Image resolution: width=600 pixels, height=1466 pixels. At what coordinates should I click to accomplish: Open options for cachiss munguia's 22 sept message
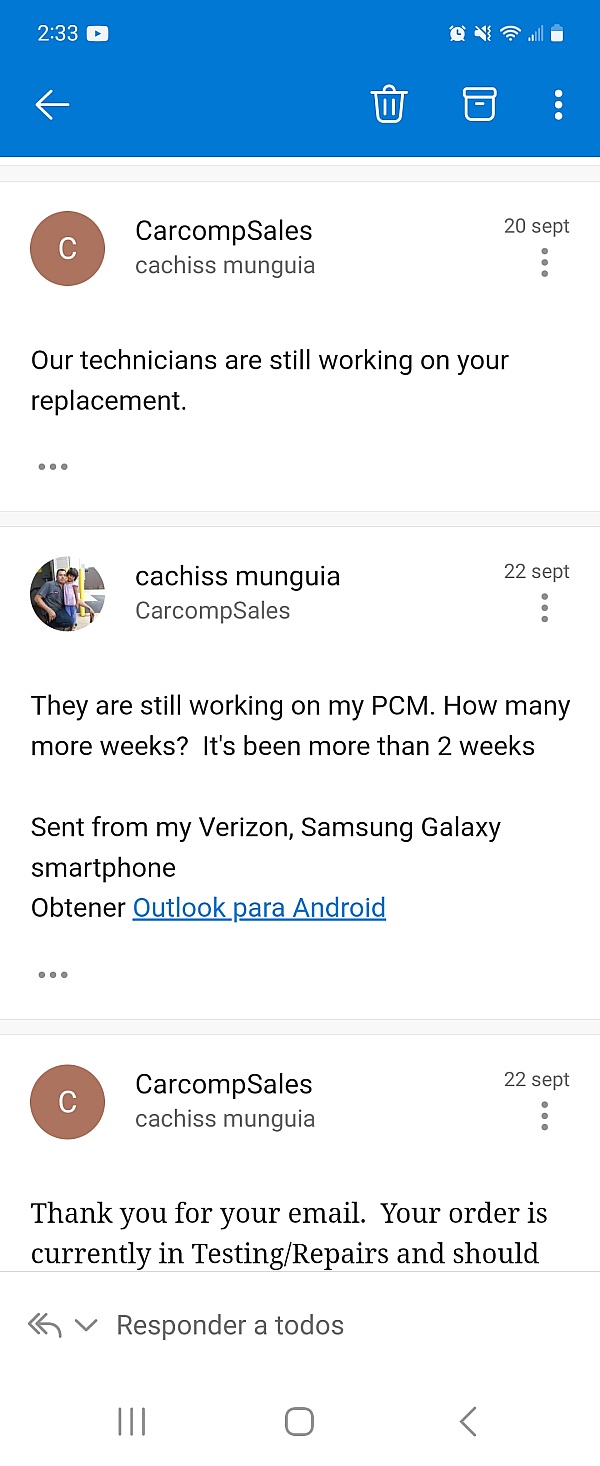[544, 607]
